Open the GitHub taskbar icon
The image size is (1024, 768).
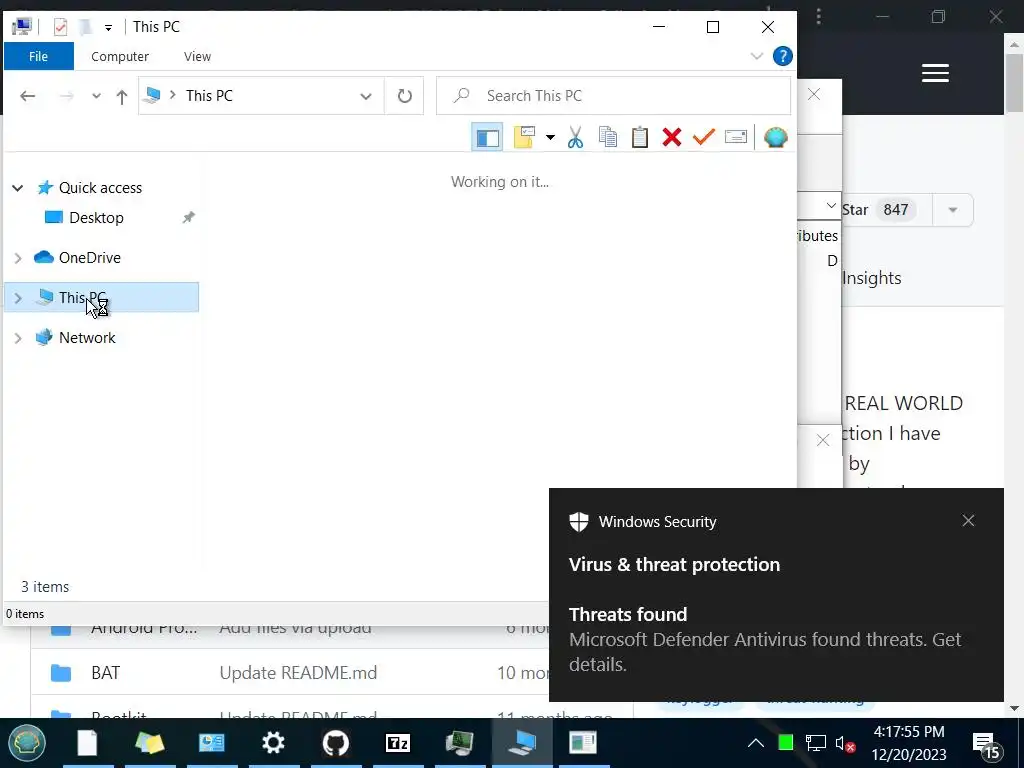coord(336,743)
